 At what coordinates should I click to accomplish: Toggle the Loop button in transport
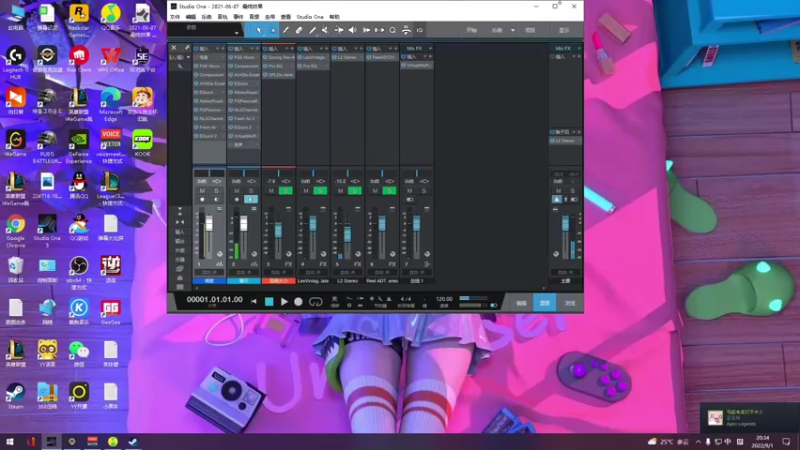[x=315, y=302]
